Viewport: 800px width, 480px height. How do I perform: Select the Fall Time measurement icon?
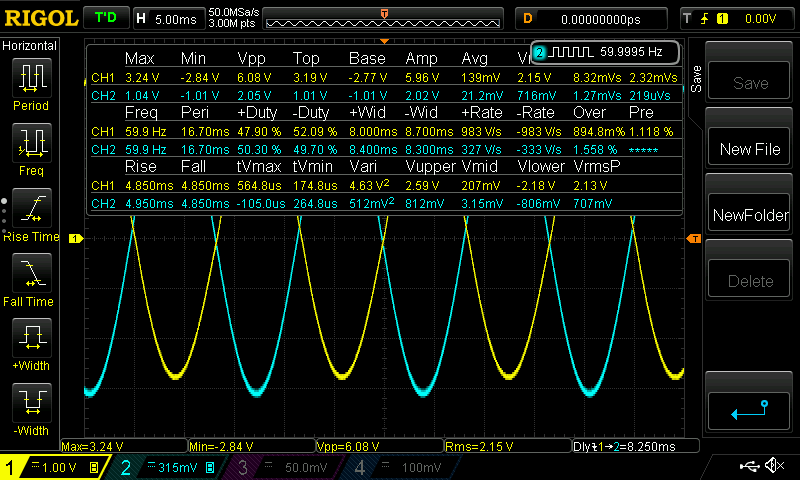pos(32,273)
